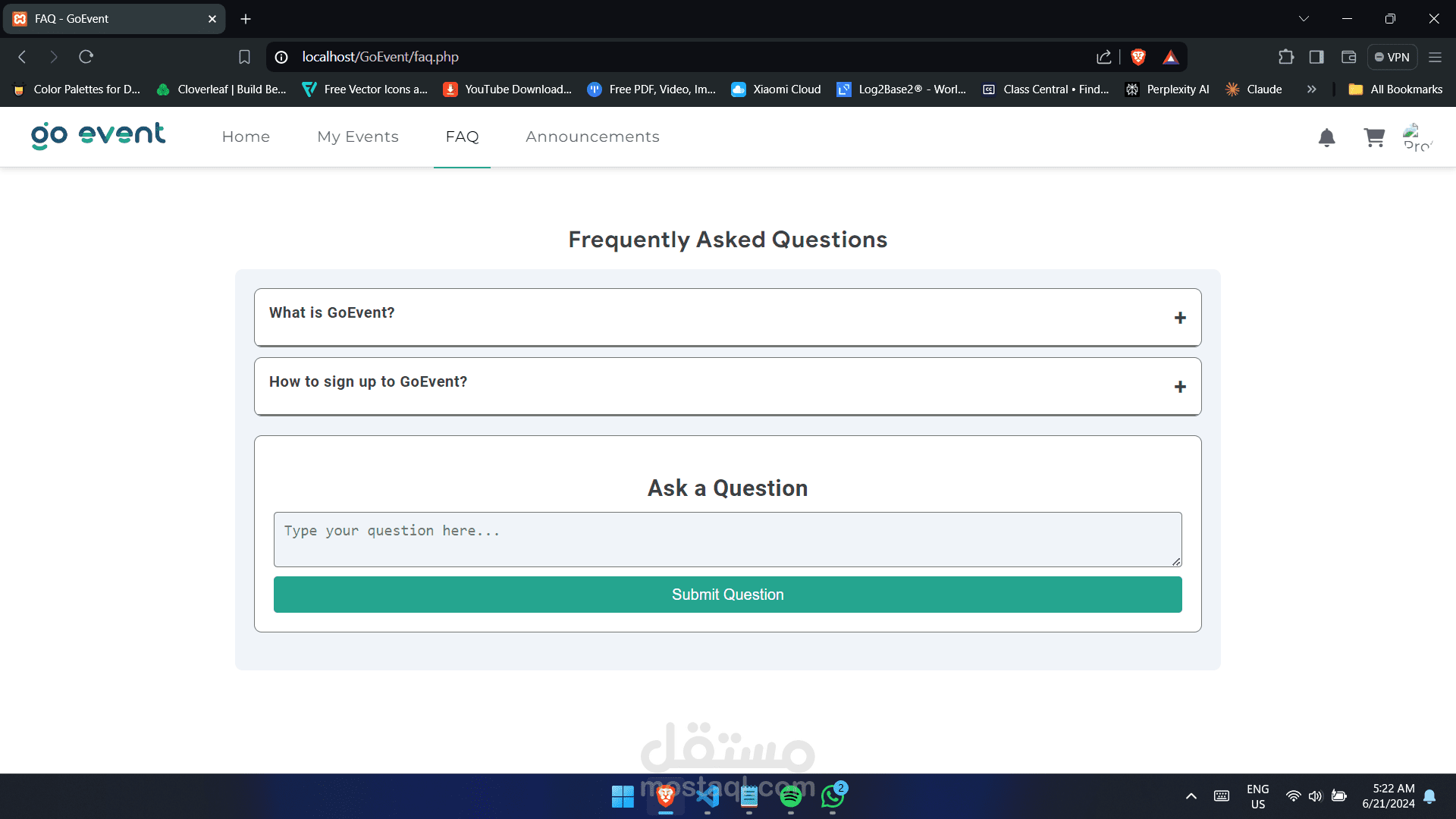
Task: Bookmark this page with bookmark icon
Action: click(244, 57)
